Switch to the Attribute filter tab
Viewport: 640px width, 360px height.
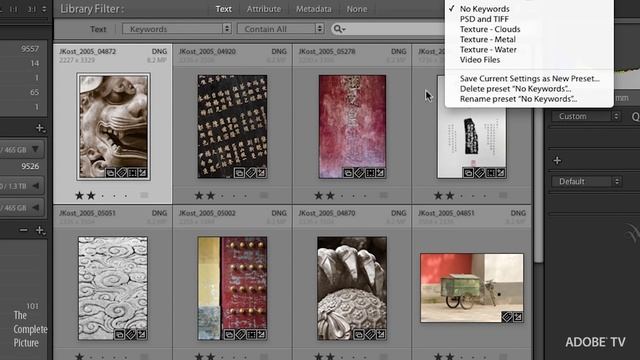pyautogui.click(x=264, y=9)
